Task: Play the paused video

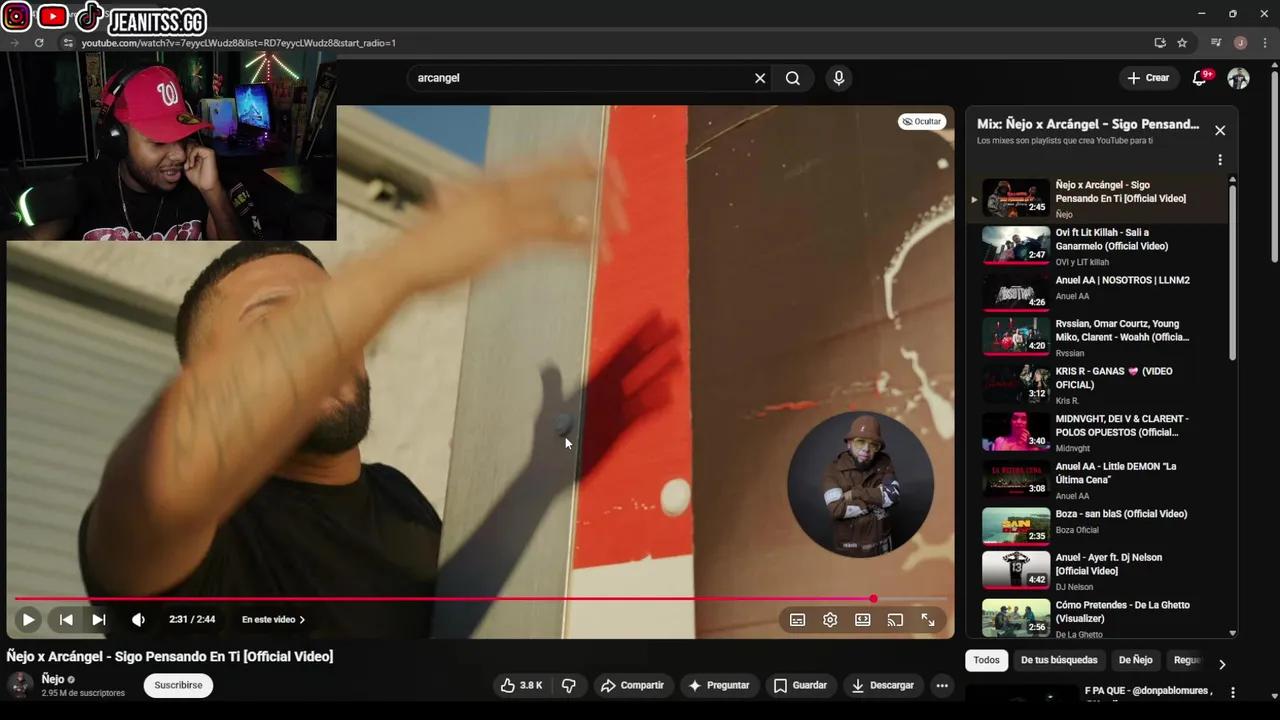Action: pyautogui.click(x=28, y=620)
